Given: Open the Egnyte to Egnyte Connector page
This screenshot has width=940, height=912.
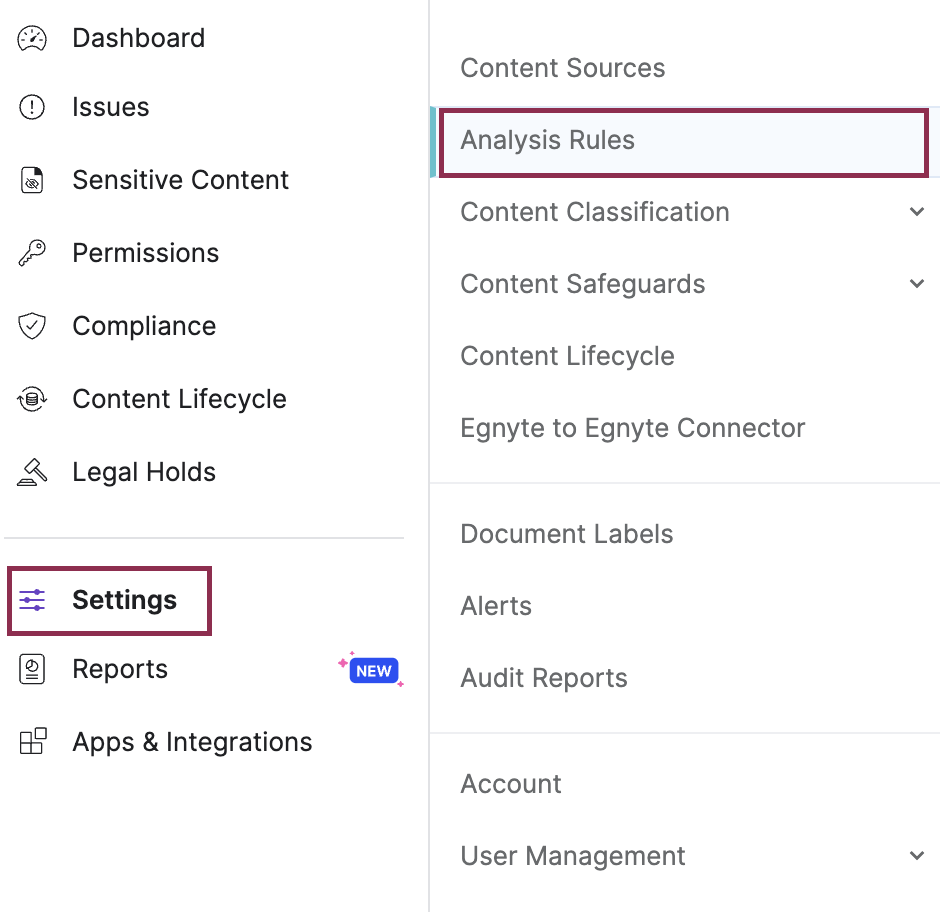Looking at the screenshot, I should coord(632,428).
